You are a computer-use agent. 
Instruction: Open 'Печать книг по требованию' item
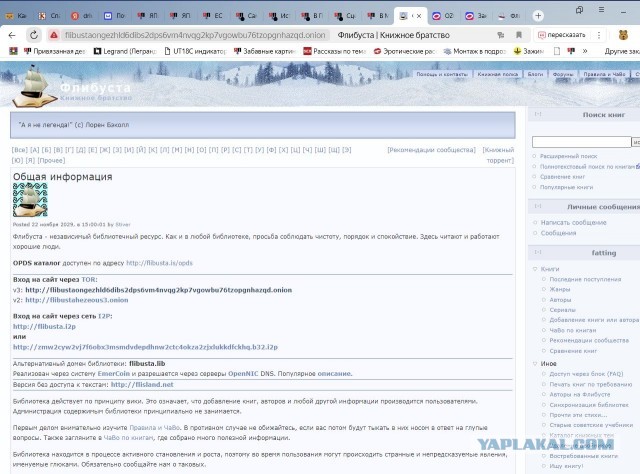[x=591, y=384]
